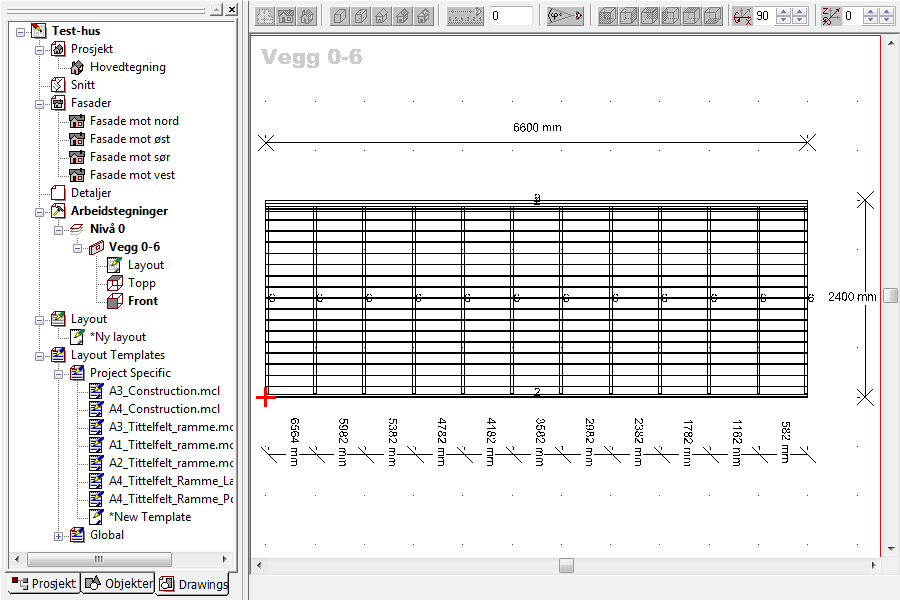
Task: Select A4_Tittelfelt_Ramme_Po template
Action: pos(170,499)
